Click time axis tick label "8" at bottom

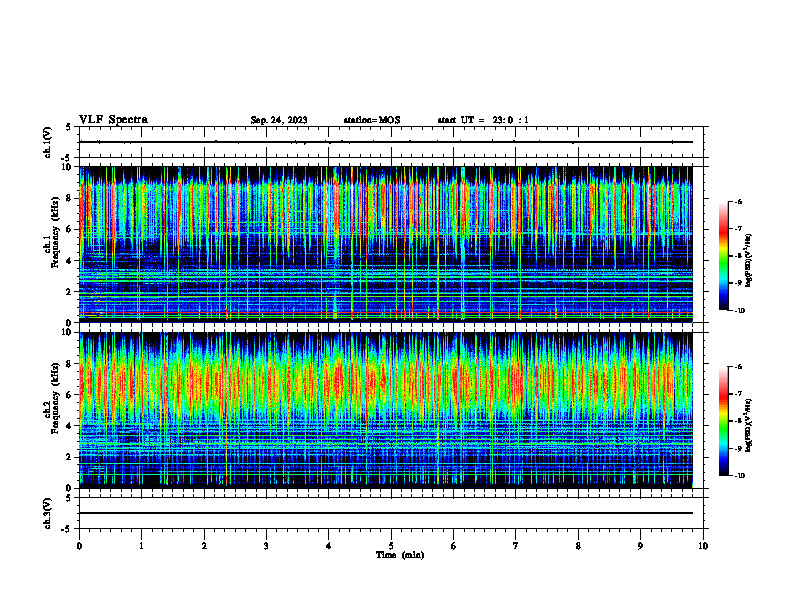(578, 546)
